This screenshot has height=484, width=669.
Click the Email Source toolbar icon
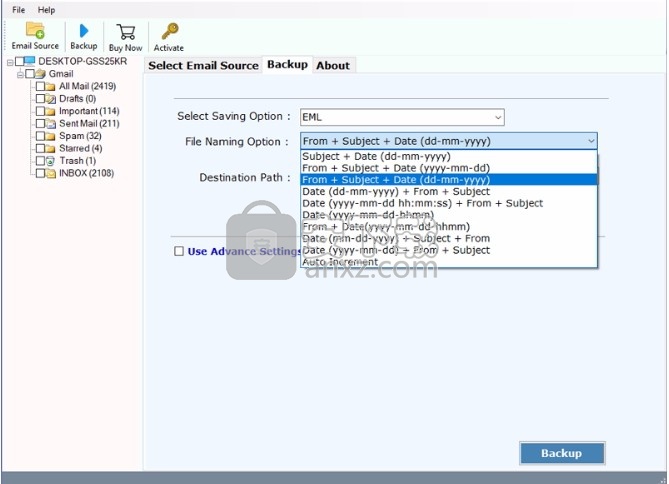(x=35, y=31)
